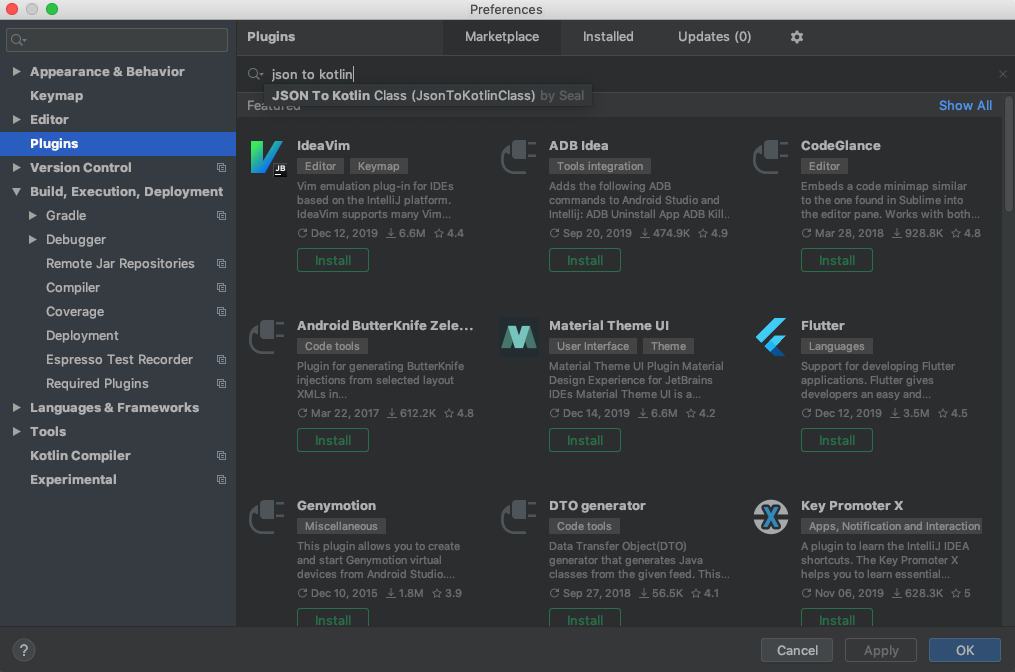1015x672 pixels.
Task: Click the plugin search field text
Action: click(312, 74)
